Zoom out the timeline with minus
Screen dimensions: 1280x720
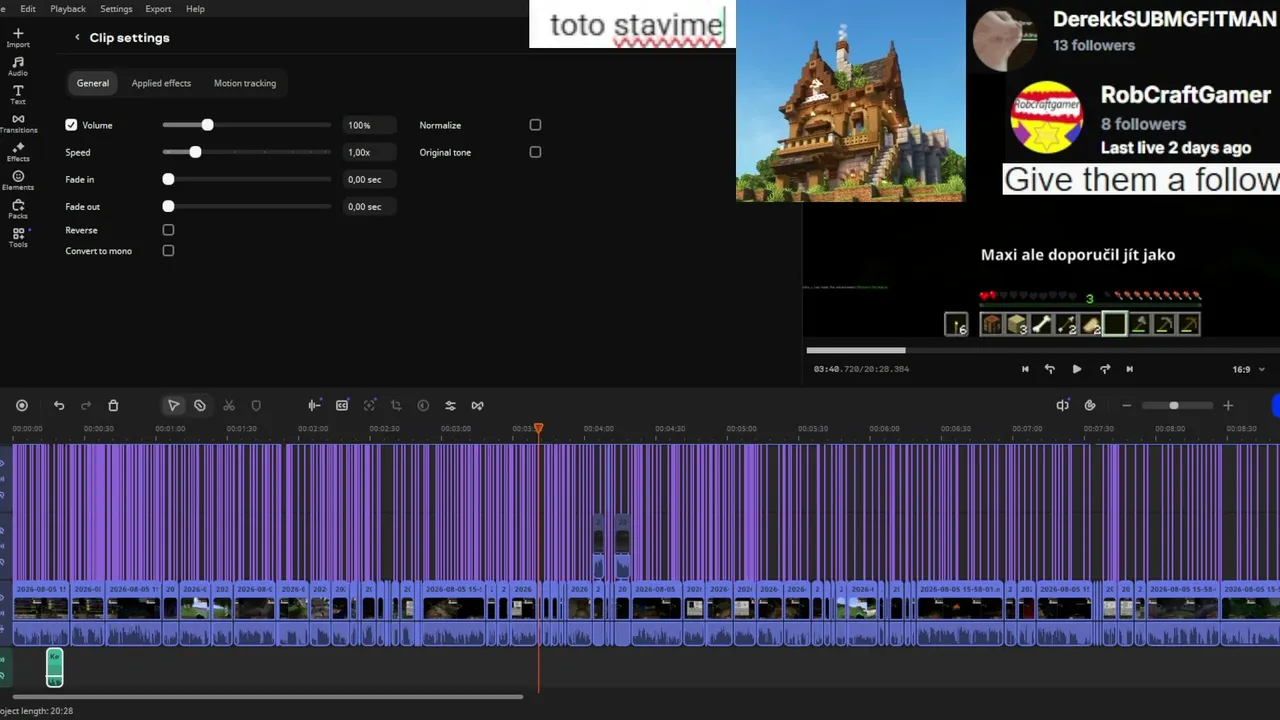click(1127, 405)
